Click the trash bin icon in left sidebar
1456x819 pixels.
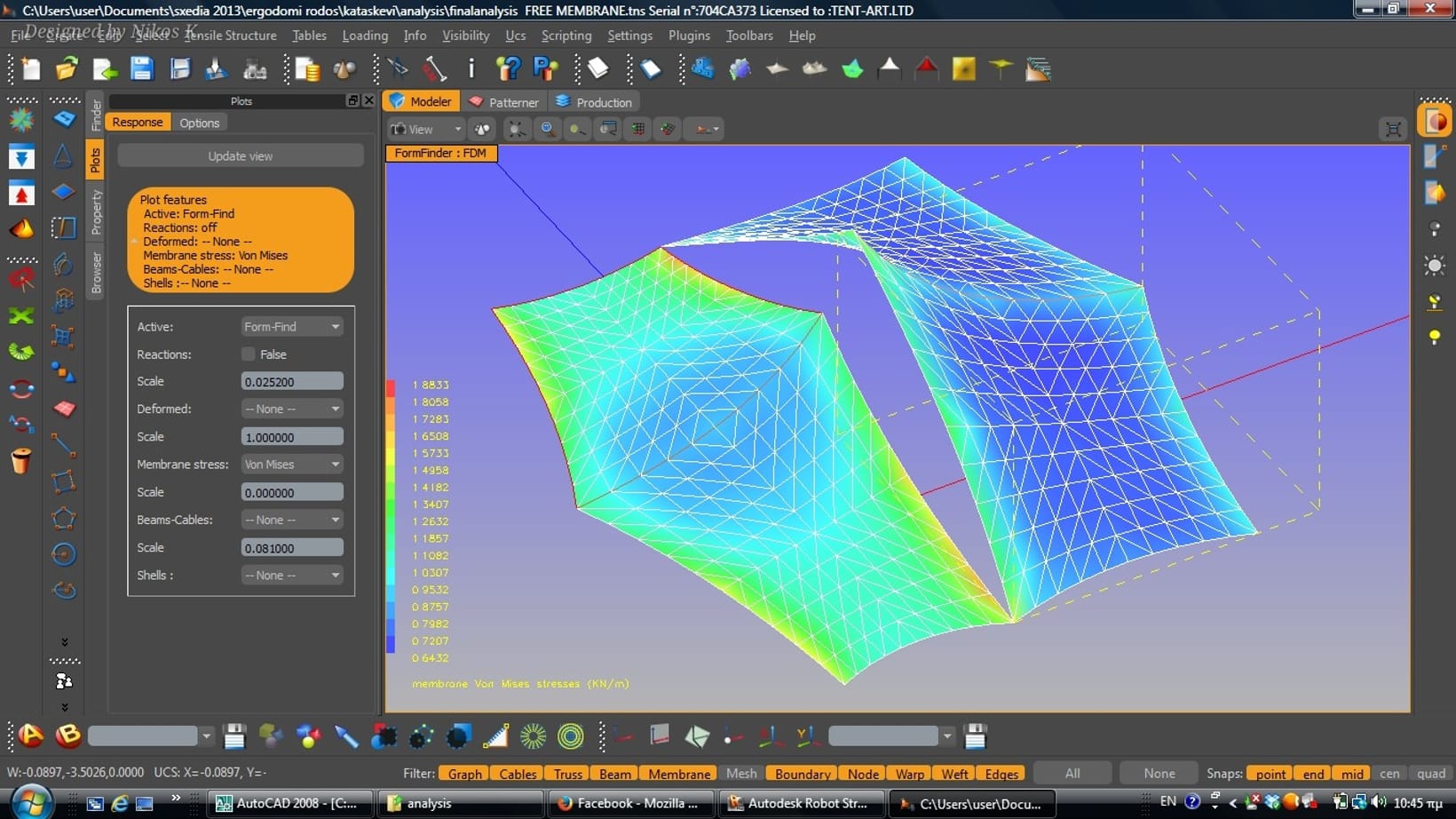point(21,461)
